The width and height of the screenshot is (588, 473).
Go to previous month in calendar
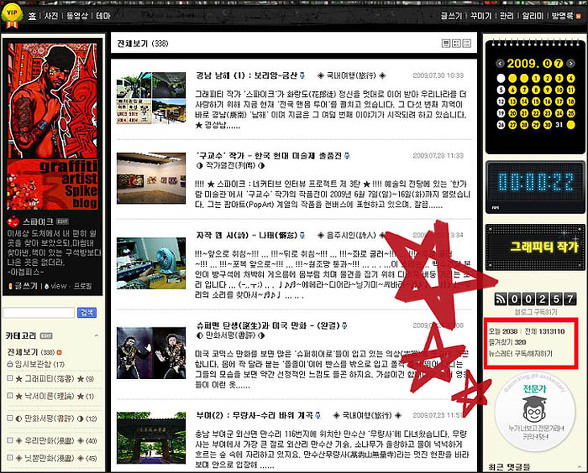point(500,63)
